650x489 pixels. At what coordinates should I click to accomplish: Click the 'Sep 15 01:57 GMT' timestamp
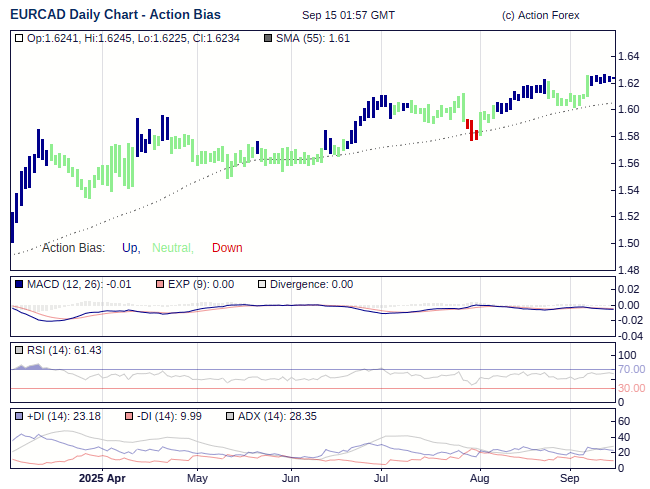348,16
